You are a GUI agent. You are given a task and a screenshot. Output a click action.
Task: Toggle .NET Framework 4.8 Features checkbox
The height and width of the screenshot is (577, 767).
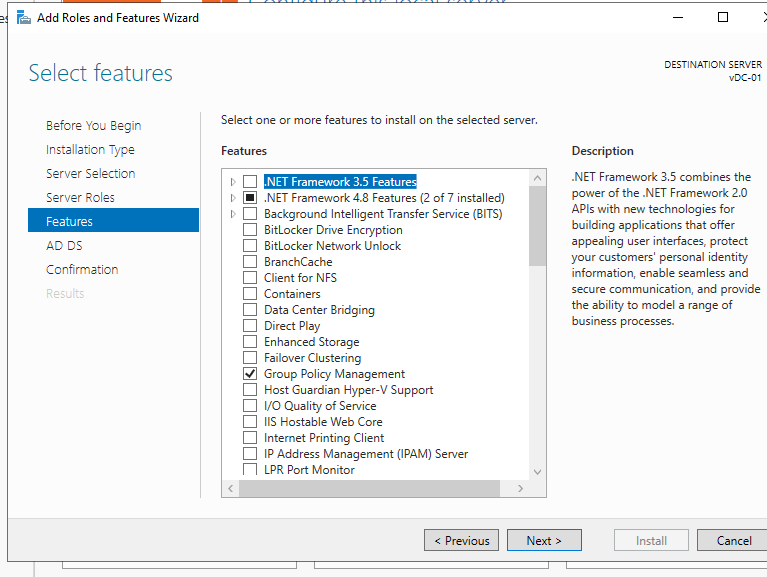coord(250,198)
